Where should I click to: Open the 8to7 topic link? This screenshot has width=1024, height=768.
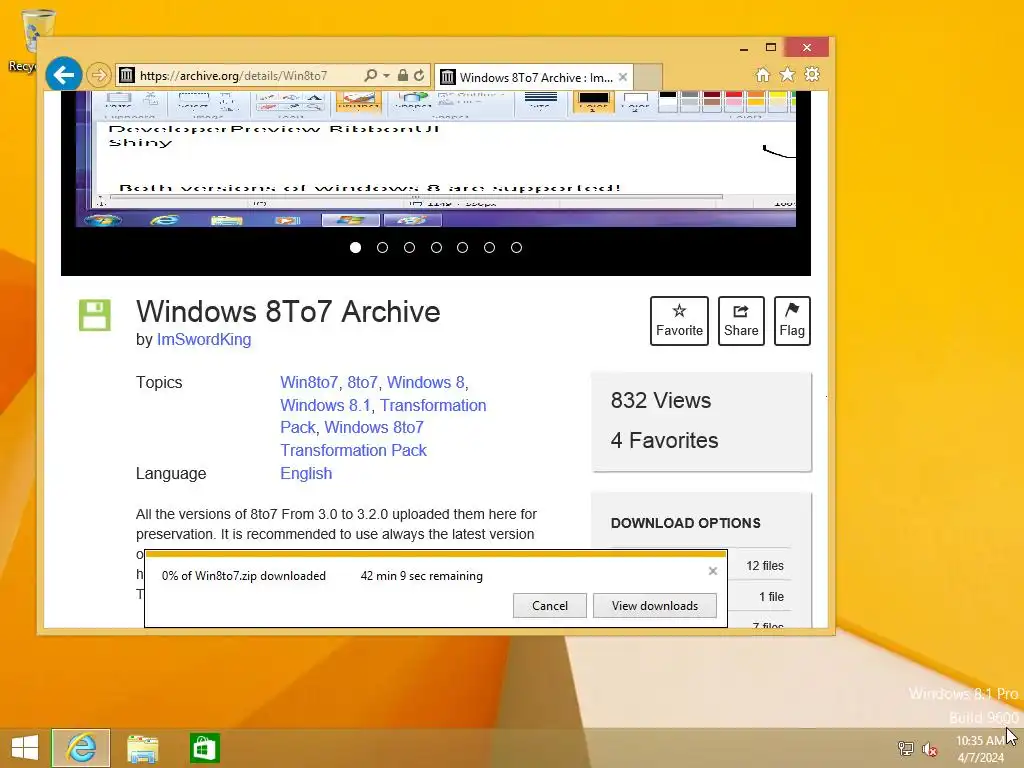click(362, 383)
